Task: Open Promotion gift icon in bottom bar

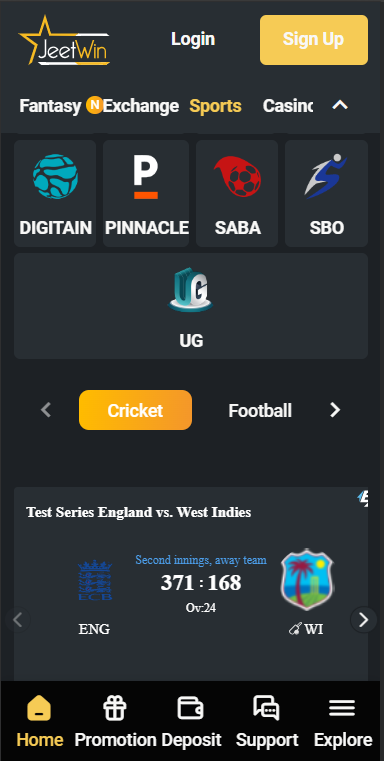Action: (115, 709)
